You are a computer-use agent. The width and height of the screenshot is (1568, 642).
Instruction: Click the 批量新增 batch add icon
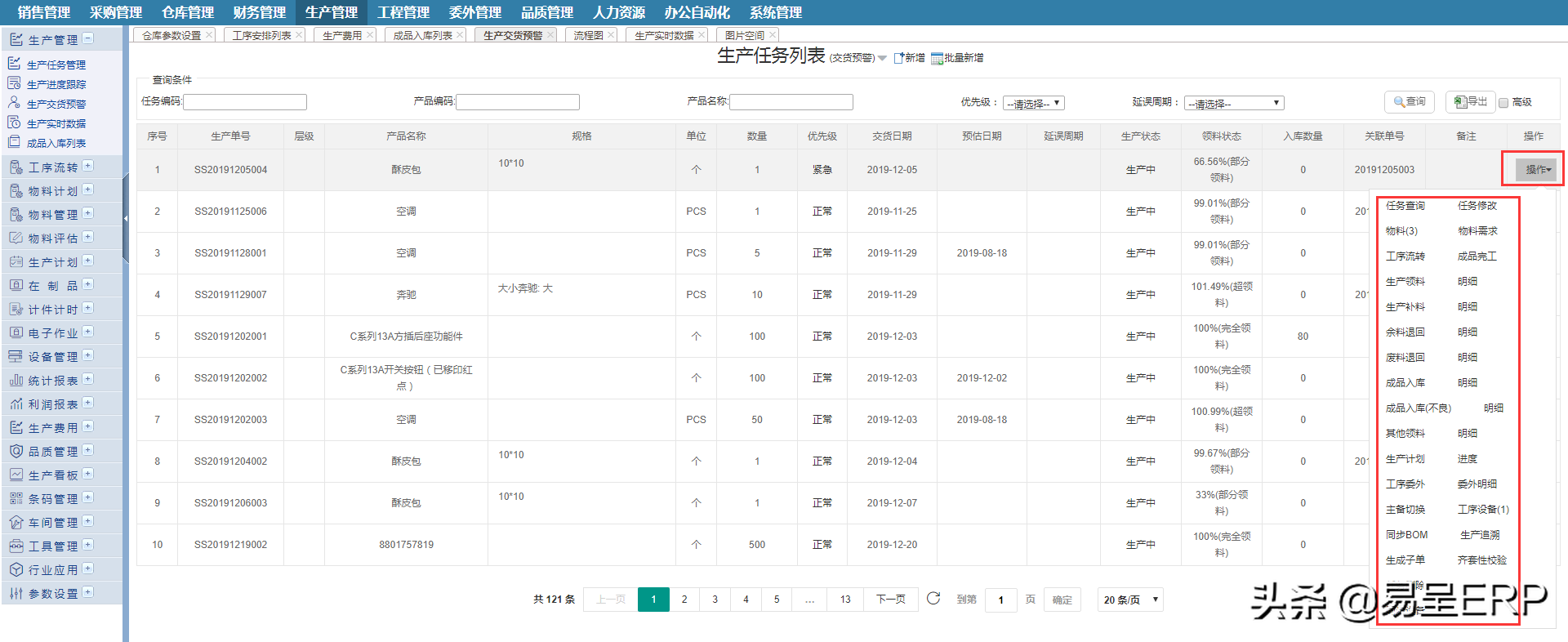(x=937, y=58)
